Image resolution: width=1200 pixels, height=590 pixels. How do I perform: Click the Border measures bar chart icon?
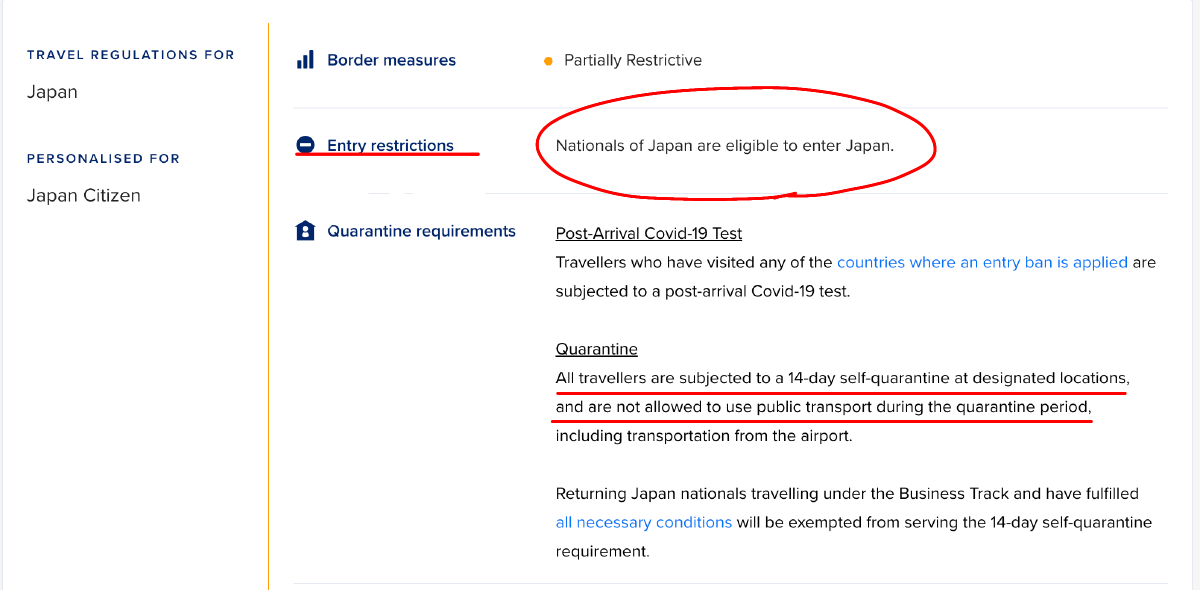305,60
